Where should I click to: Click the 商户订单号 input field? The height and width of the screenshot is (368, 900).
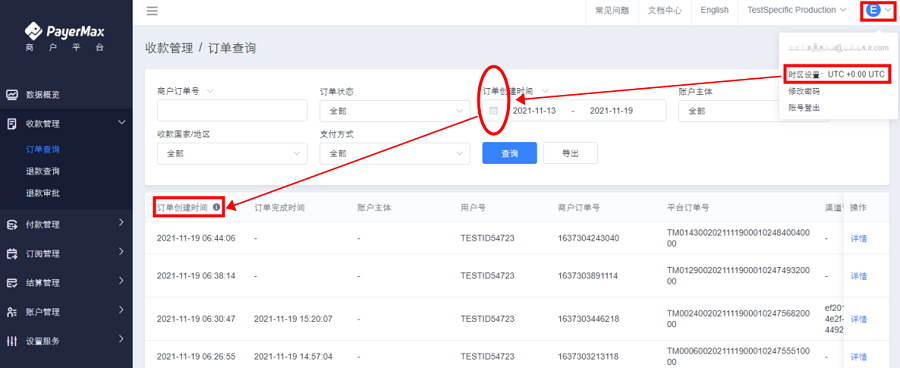(x=232, y=111)
